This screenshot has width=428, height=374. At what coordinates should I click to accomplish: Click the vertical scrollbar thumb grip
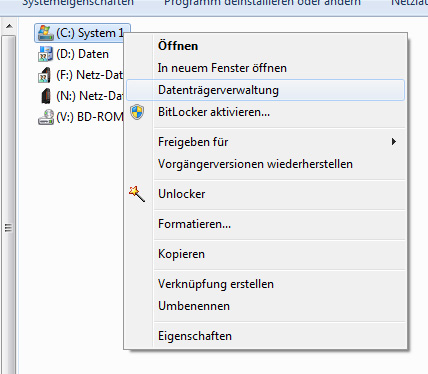click(x=8, y=228)
